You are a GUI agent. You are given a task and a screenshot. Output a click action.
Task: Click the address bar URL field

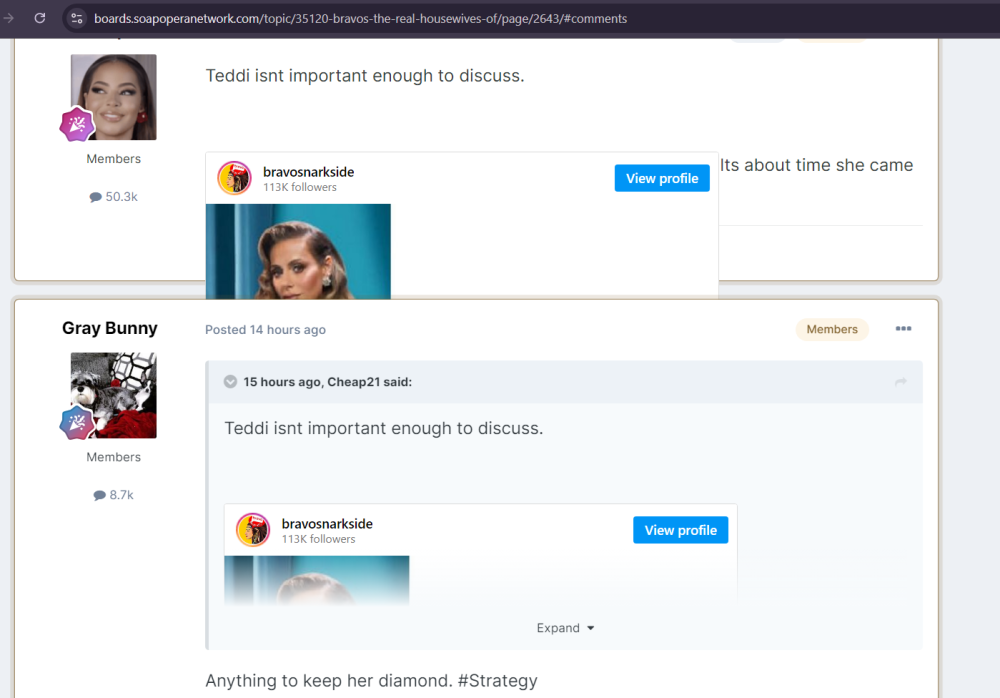coord(360,18)
